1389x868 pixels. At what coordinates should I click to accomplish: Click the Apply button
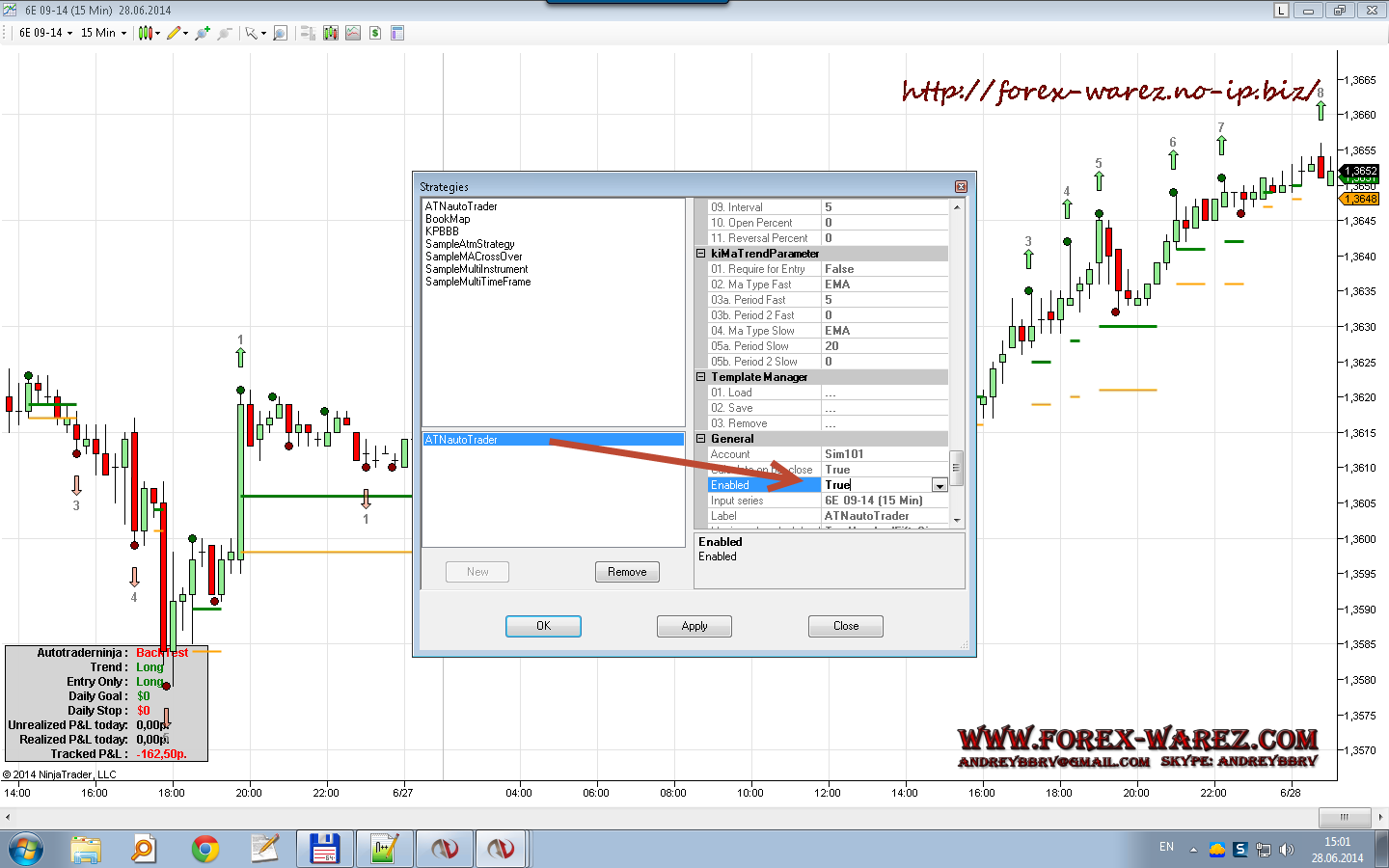(694, 626)
